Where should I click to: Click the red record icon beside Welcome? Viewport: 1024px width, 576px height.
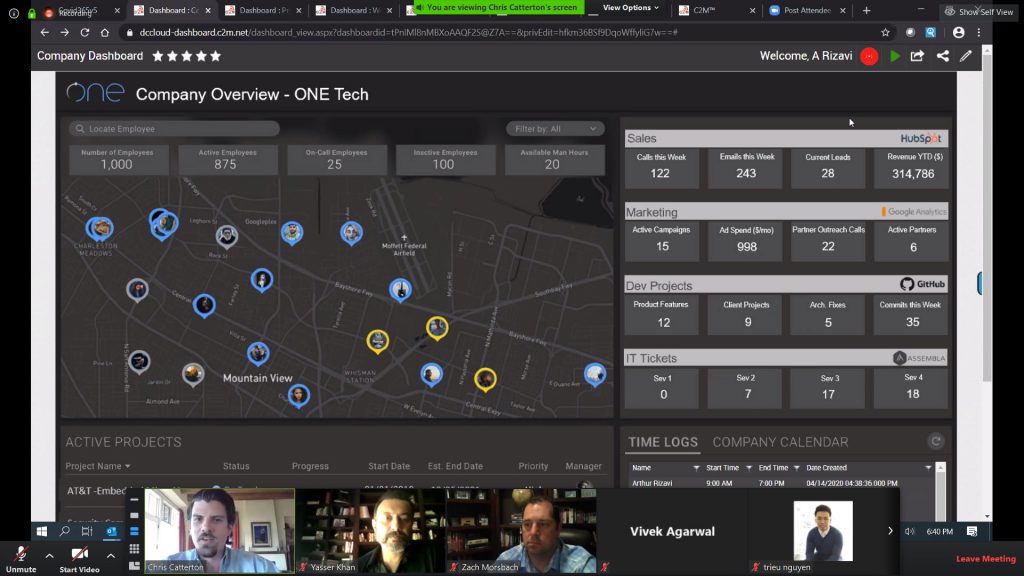click(869, 57)
